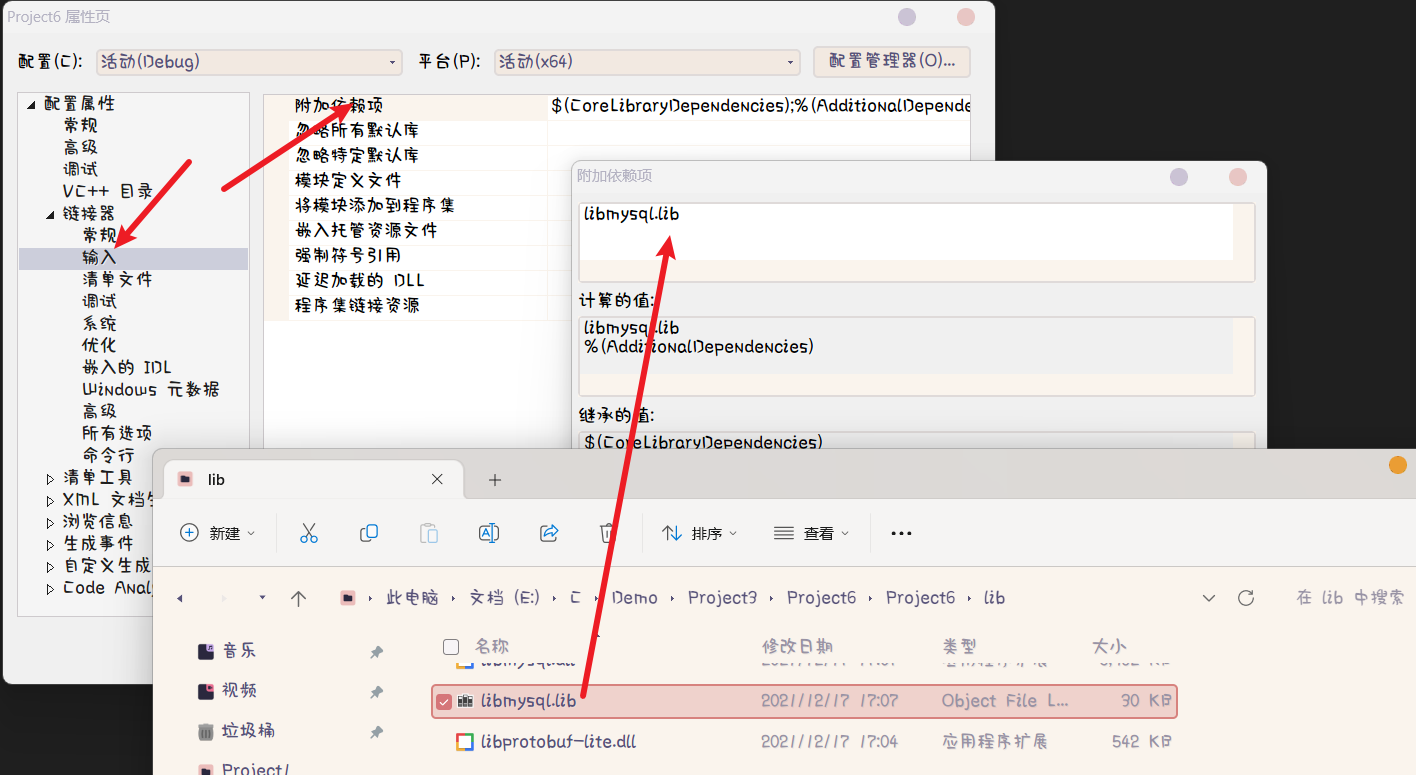Expand the Code Anal tree node
This screenshot has height=775, width=1416.
(51, 589)
